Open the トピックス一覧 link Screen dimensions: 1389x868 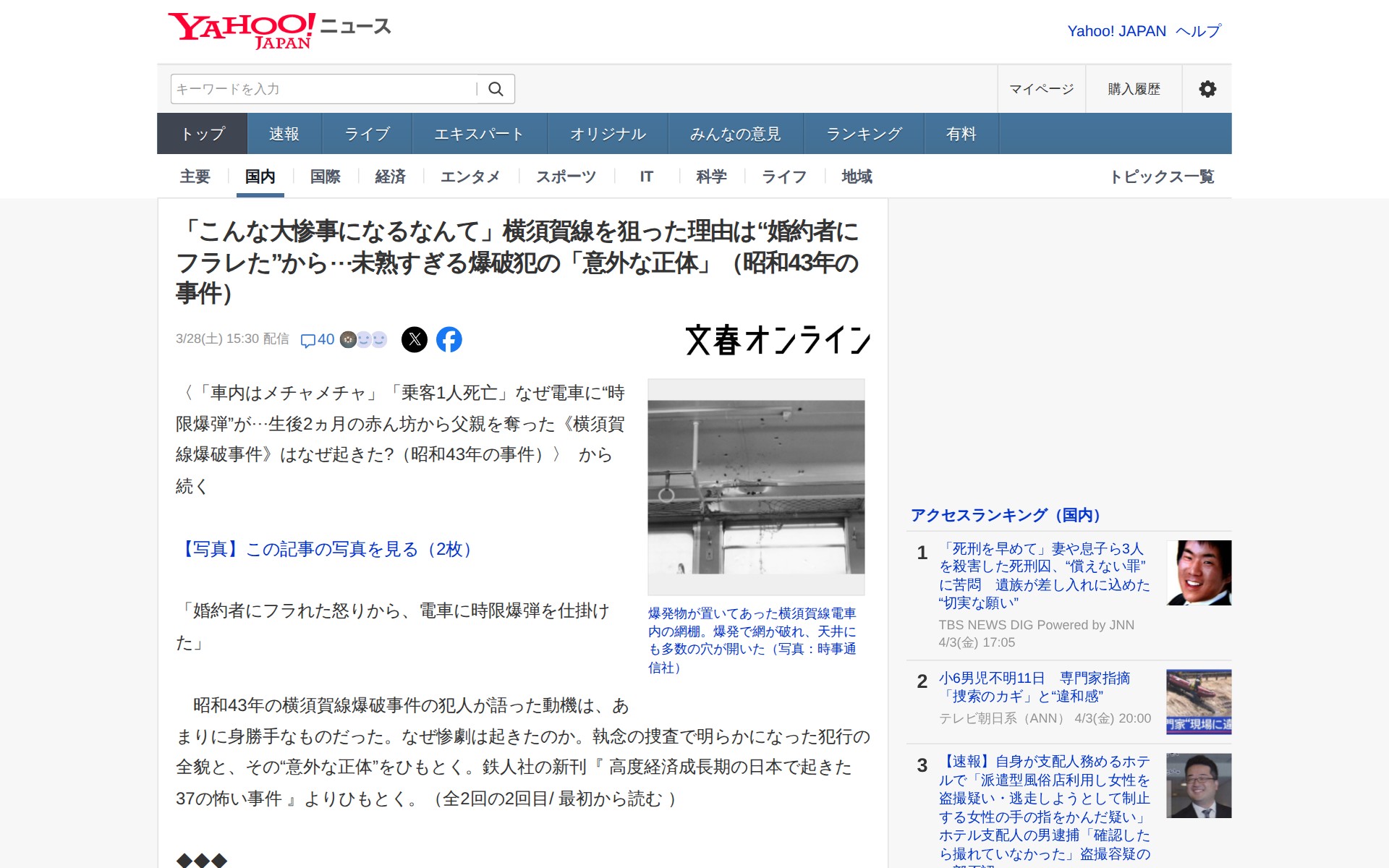point(1162,176)
